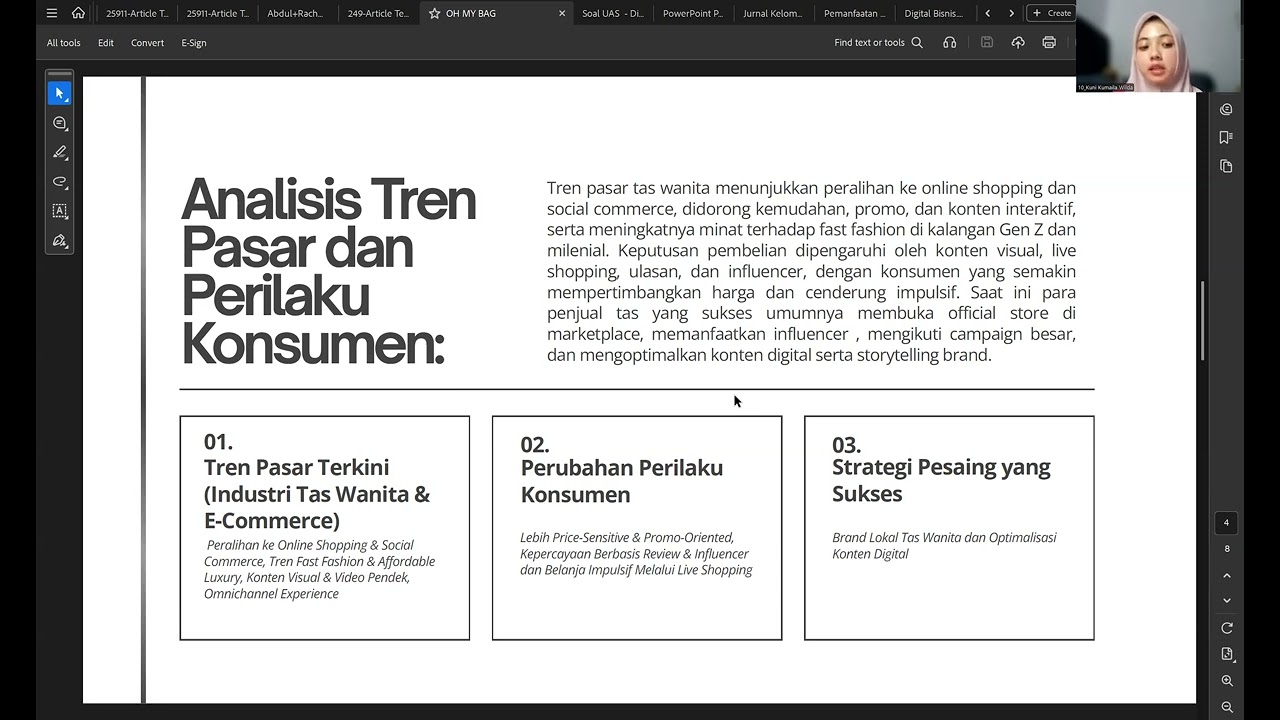Screen dimensions: 1280x720
Task: Switch to the Soal UAS tab
Action: pos(613,13)
